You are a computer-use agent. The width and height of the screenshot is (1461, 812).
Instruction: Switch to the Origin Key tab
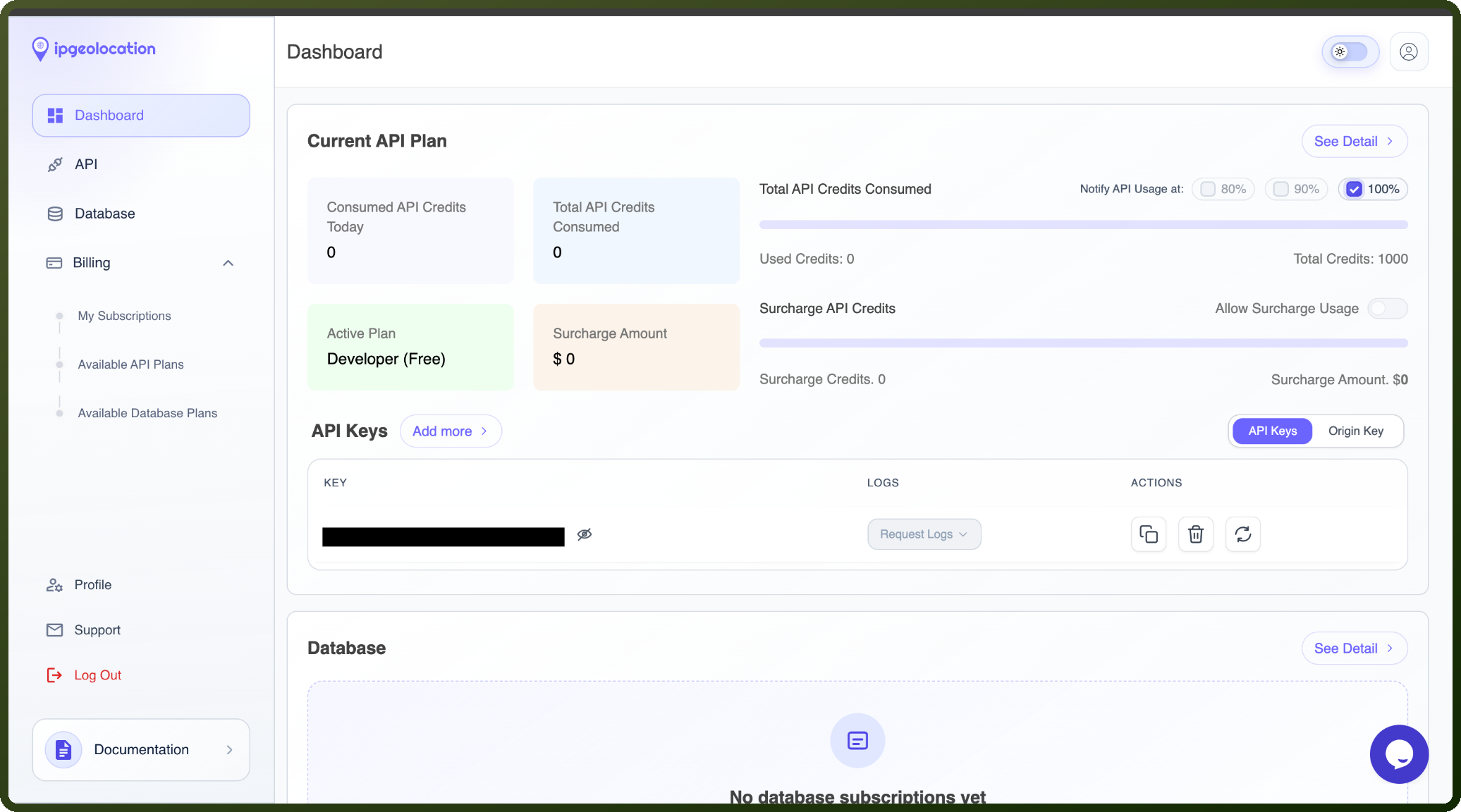[x=1356, y=431]
